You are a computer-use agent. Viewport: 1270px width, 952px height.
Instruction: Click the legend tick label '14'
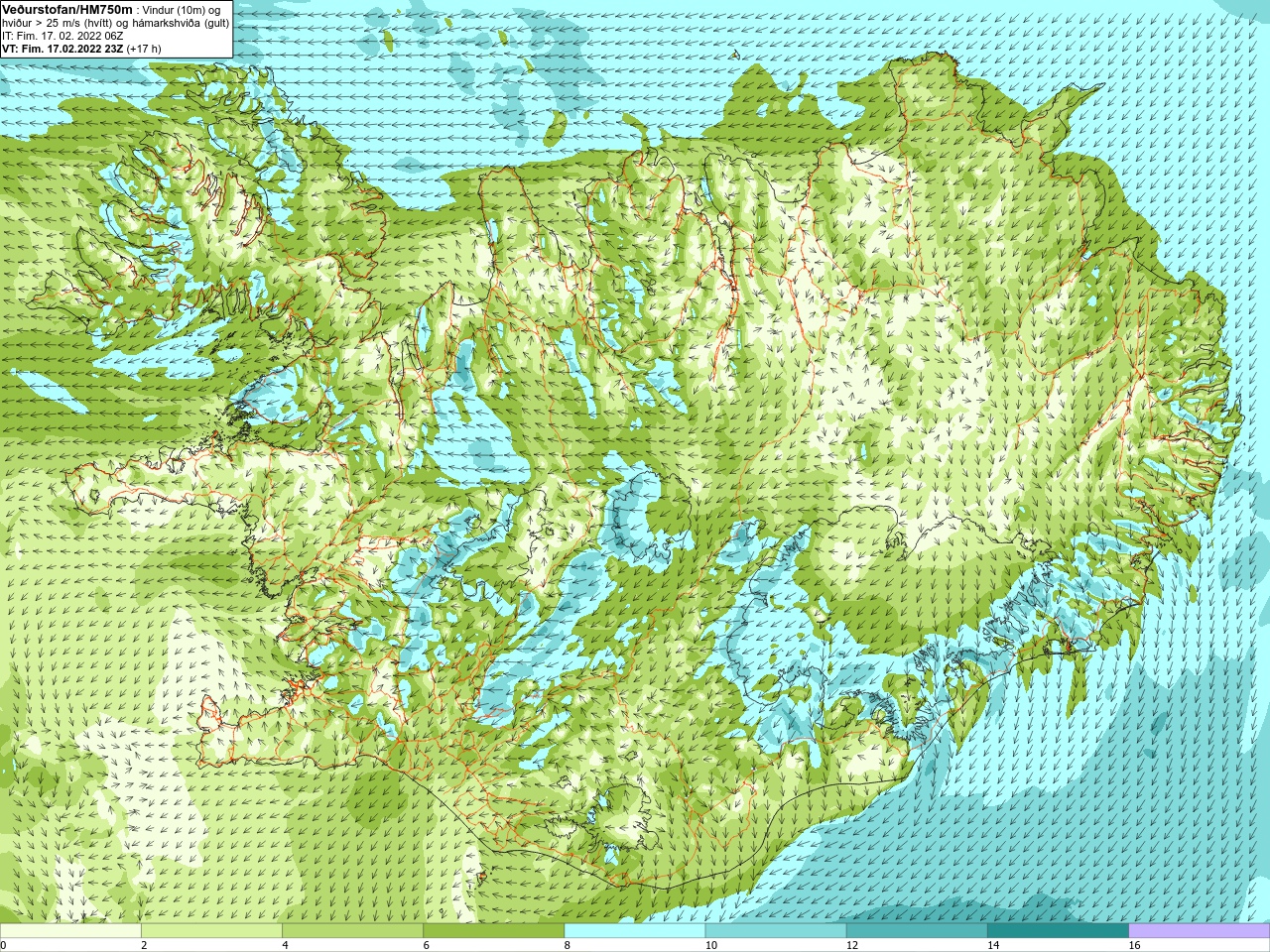(993, 945)
